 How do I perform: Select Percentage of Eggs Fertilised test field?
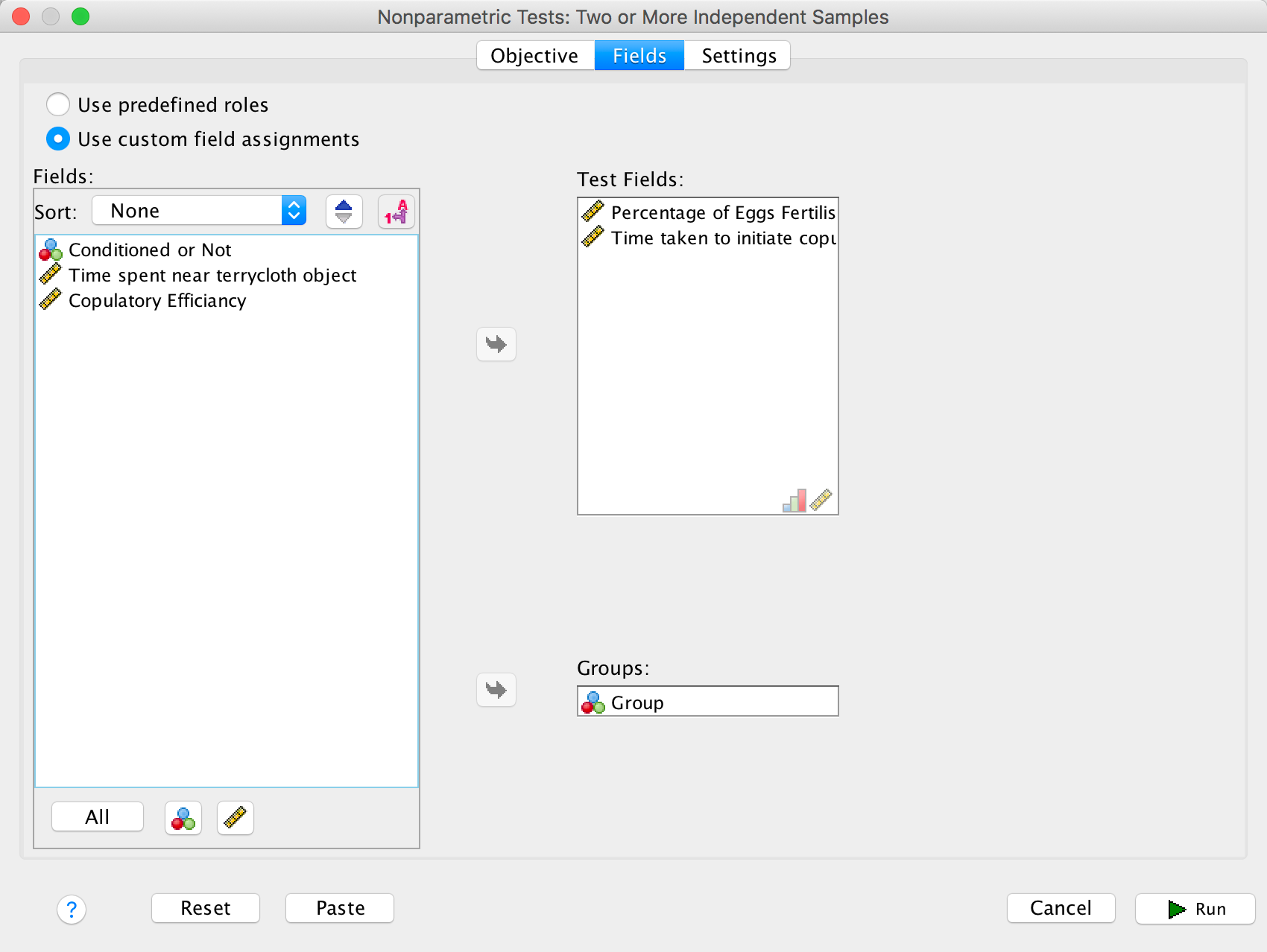click(x=722, y=213)
